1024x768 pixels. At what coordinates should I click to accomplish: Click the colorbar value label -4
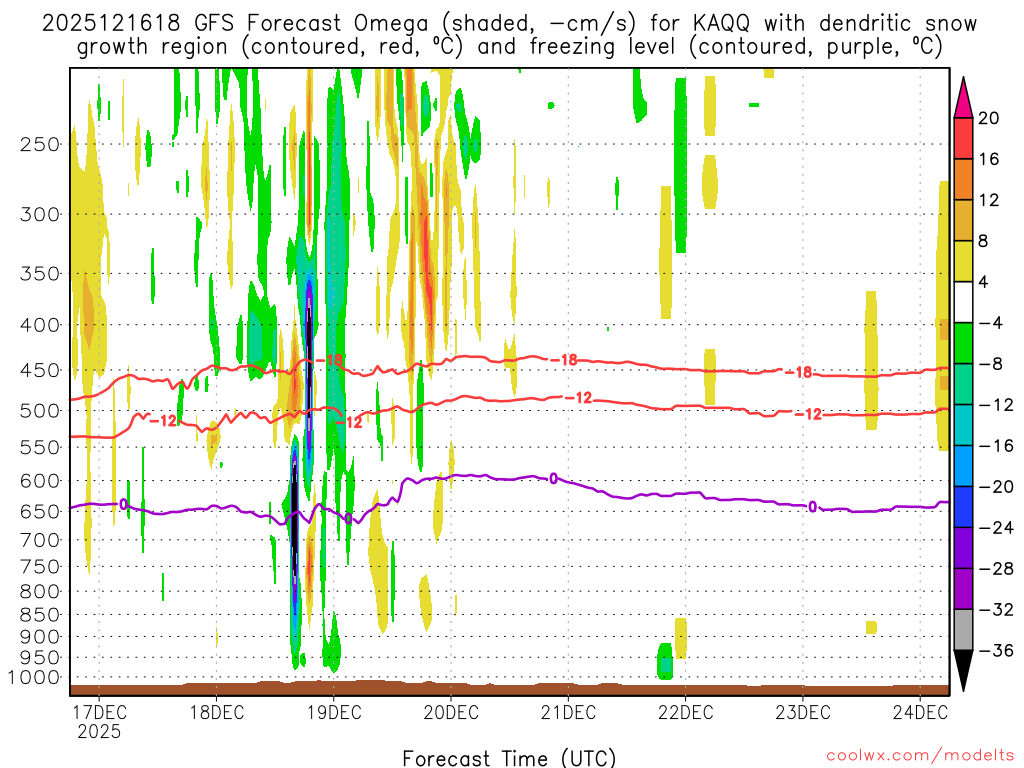990,323
